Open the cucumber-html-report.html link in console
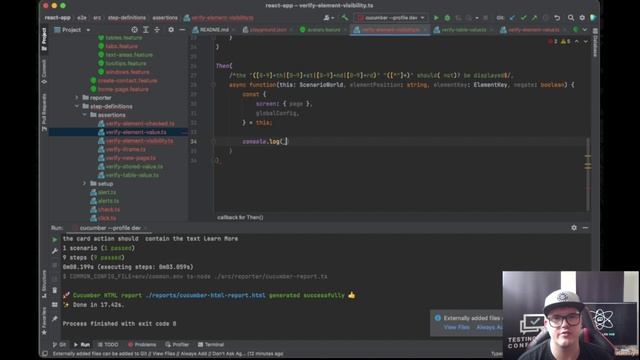Screen dimensions: 640x360 [205, 295]
